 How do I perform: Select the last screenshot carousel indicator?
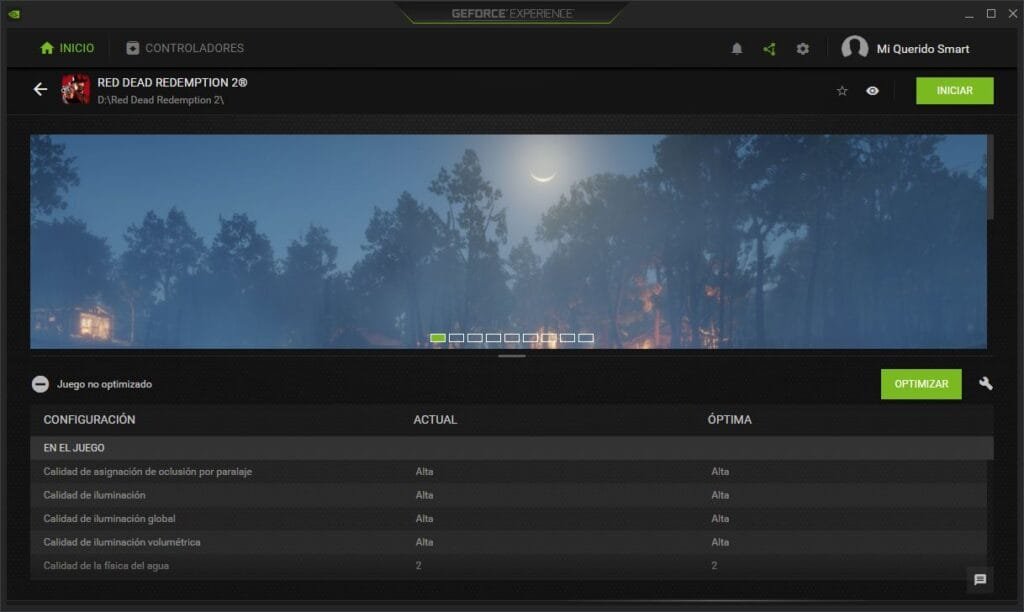coord(586,338)
